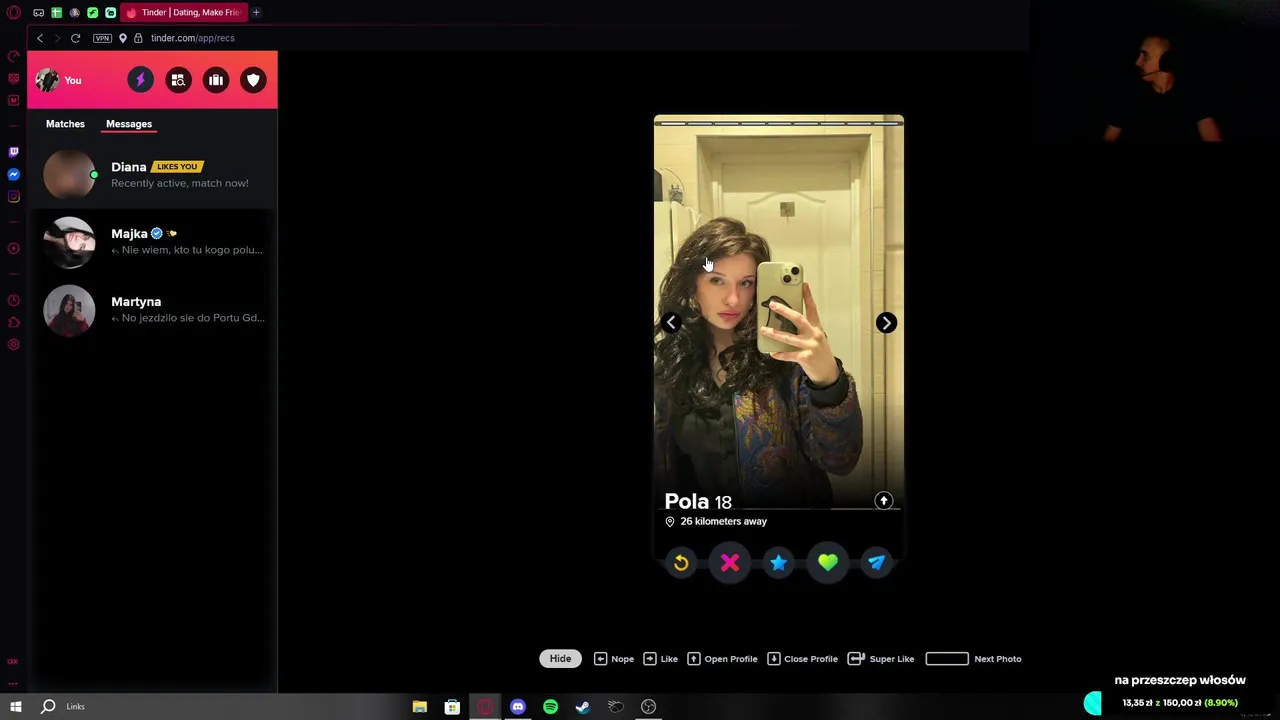This screenshot has width=1280, height=720.
Task: Click the Super Like shortcut label
Action: point(881,659)
